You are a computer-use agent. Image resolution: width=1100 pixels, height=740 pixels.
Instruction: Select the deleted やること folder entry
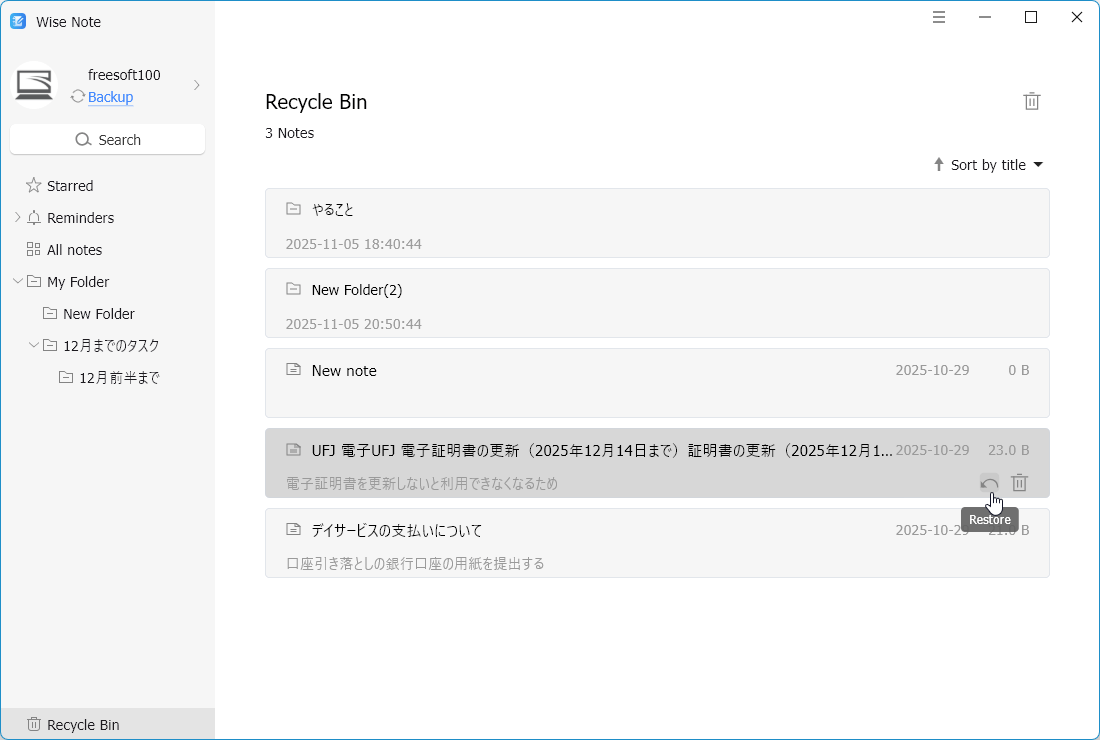(657, 223)
